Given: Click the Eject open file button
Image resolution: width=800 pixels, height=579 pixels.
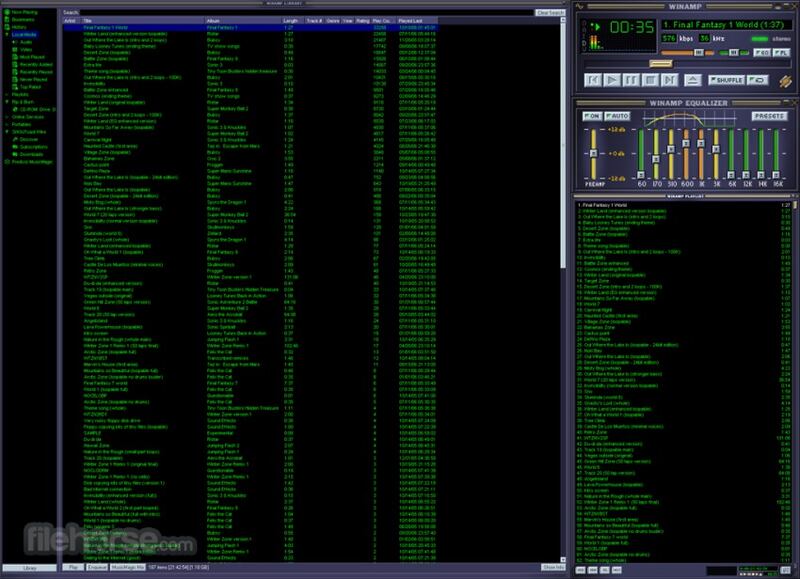Looking at the screenshot, I should pos(693,79).
